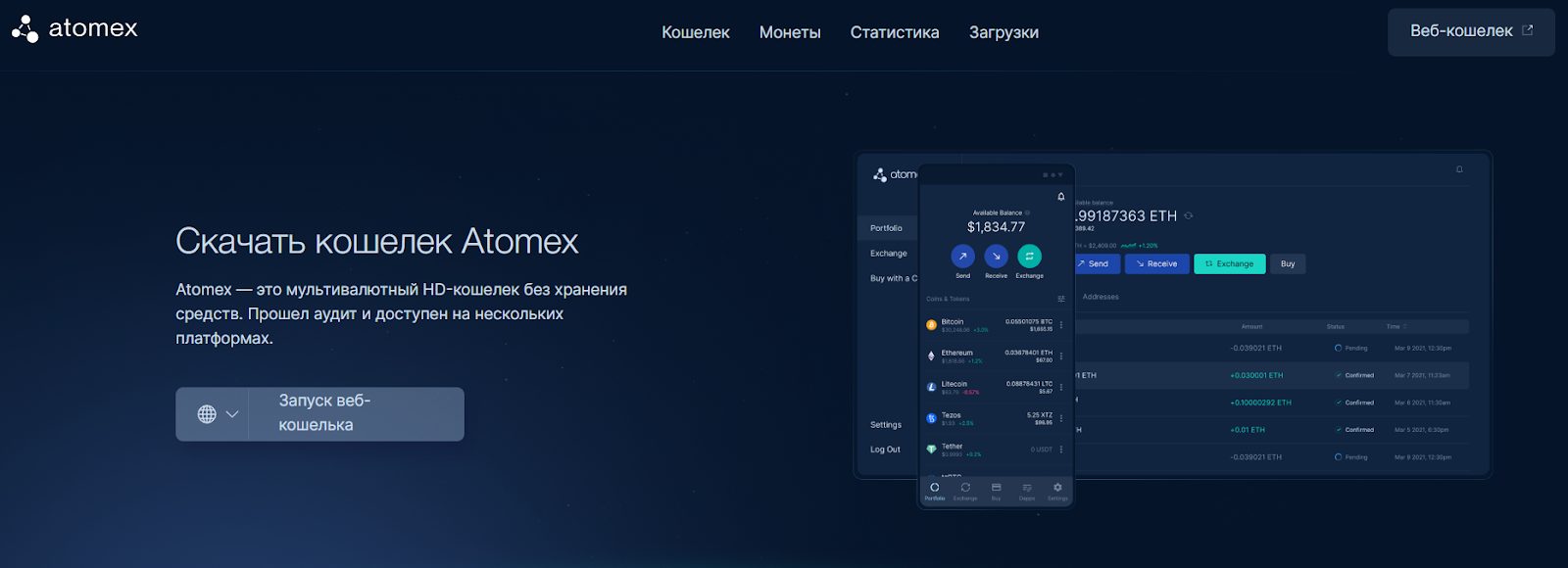The image size is (1568, 568).
Task: Tap Dapps in the mobile bottom navigation bar
Action: 1027,492
